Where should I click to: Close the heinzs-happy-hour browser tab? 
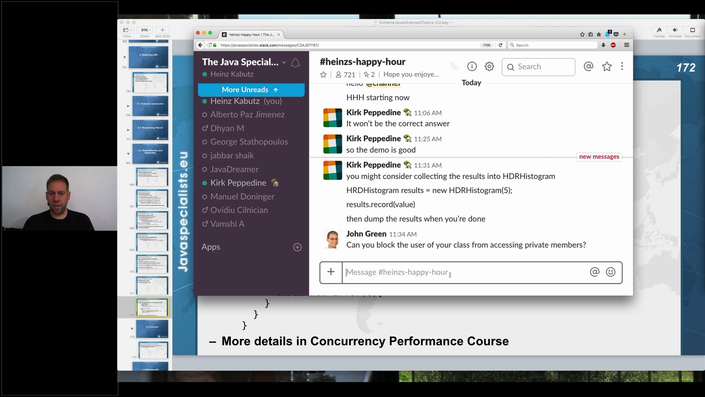coord(279,34)
